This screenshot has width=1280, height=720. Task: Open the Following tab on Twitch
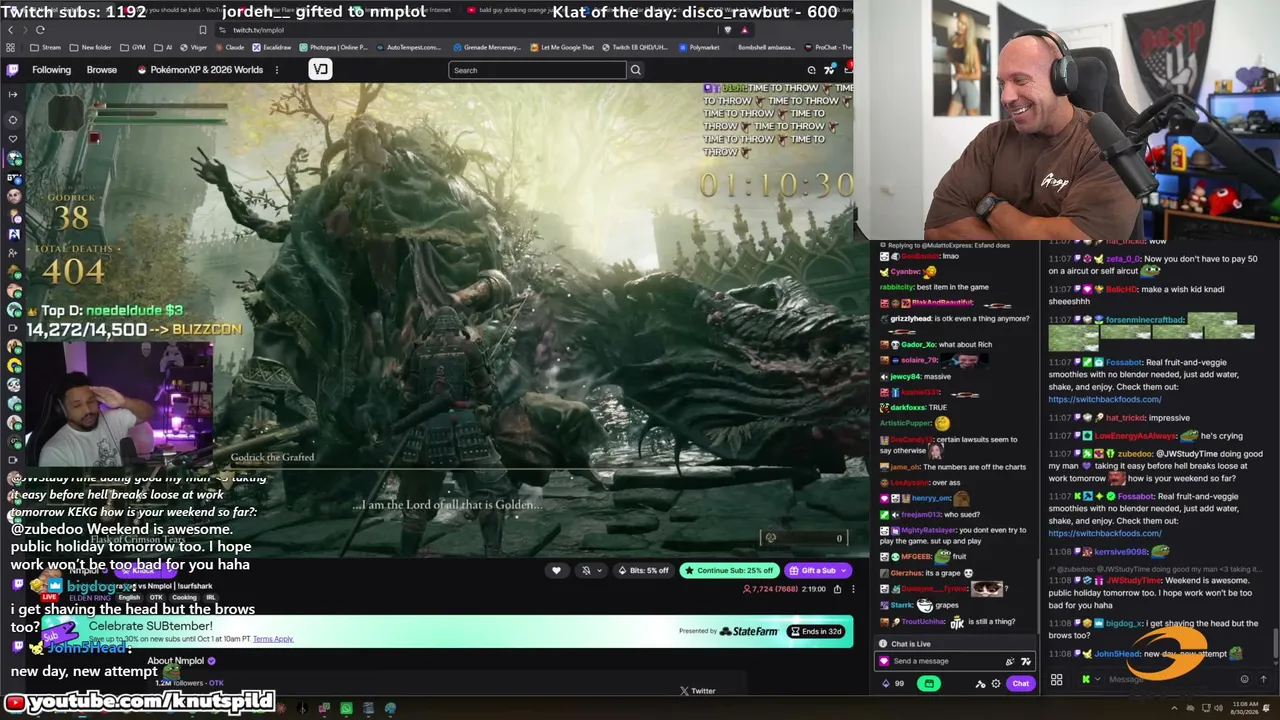coord(51,70)
